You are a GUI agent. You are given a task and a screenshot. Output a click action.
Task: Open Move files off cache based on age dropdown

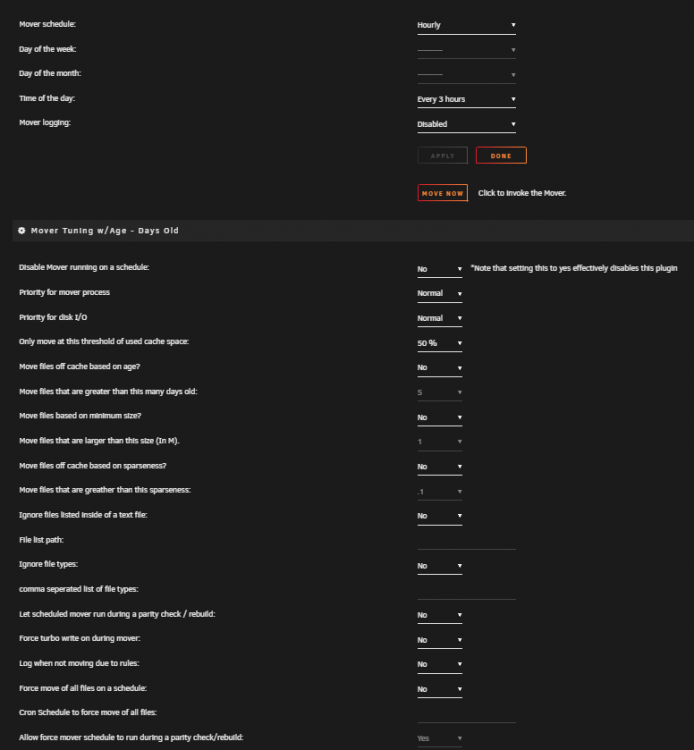(x=440, y=368)
